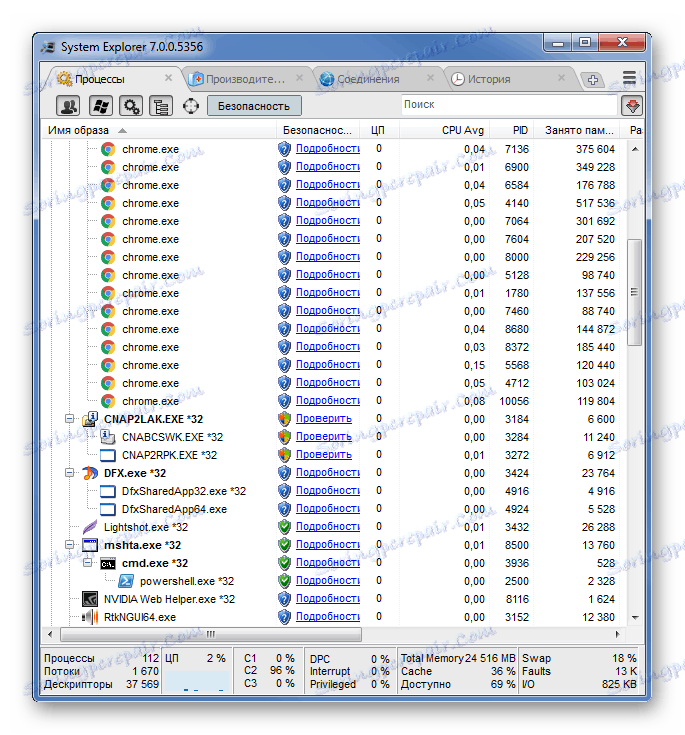Collapse the cmd.exe subtree

88,562
